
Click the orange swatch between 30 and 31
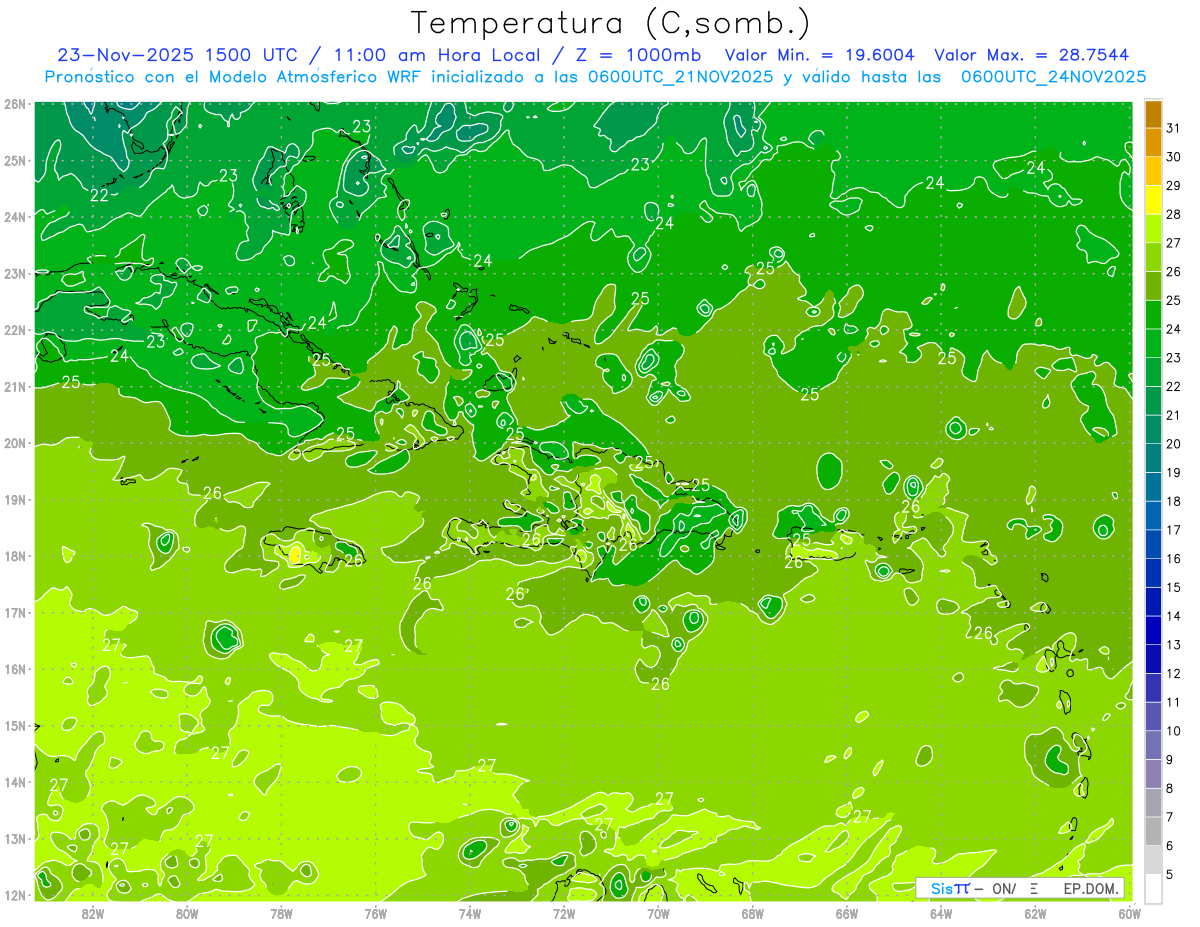pyautogui.click(x=1153, y=143)
